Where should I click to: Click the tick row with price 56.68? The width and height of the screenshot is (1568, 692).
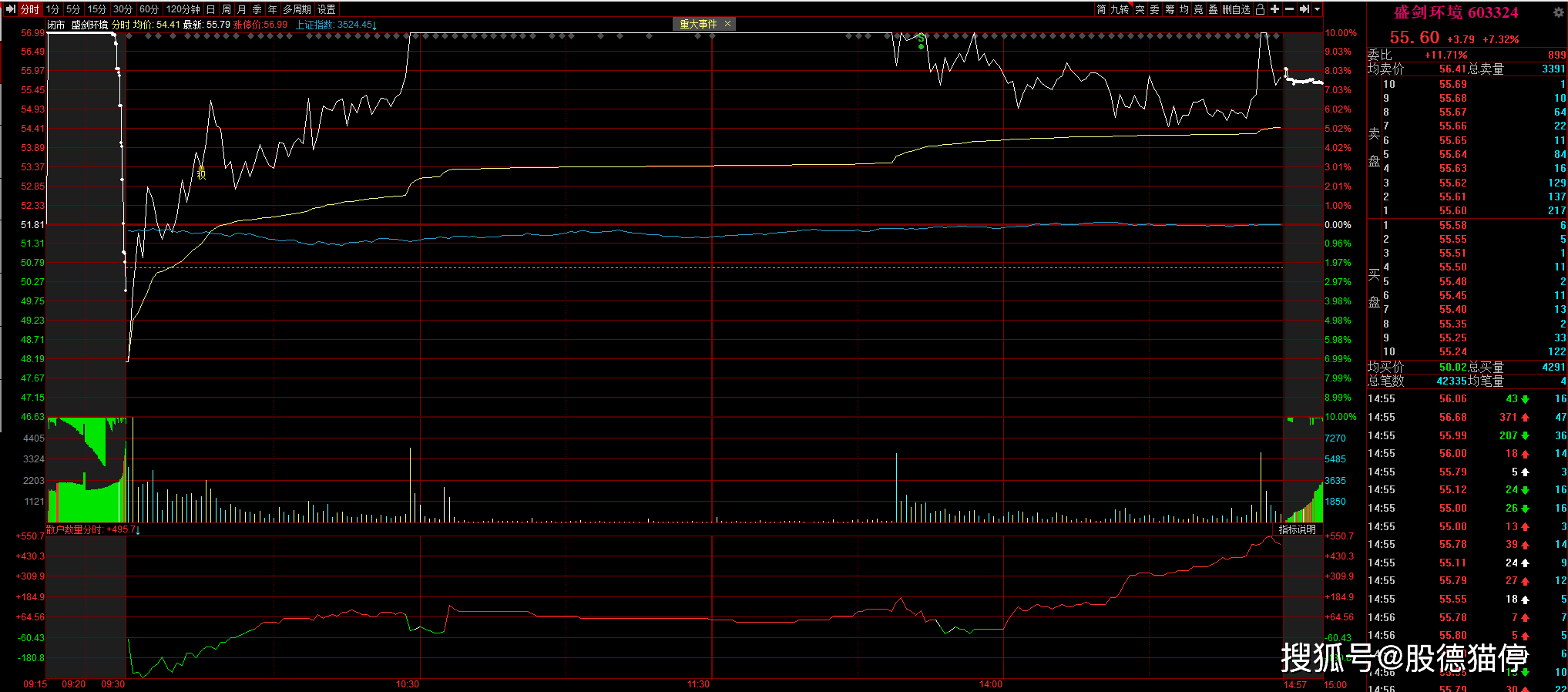pyautogui.click(x=1467, y=417)
